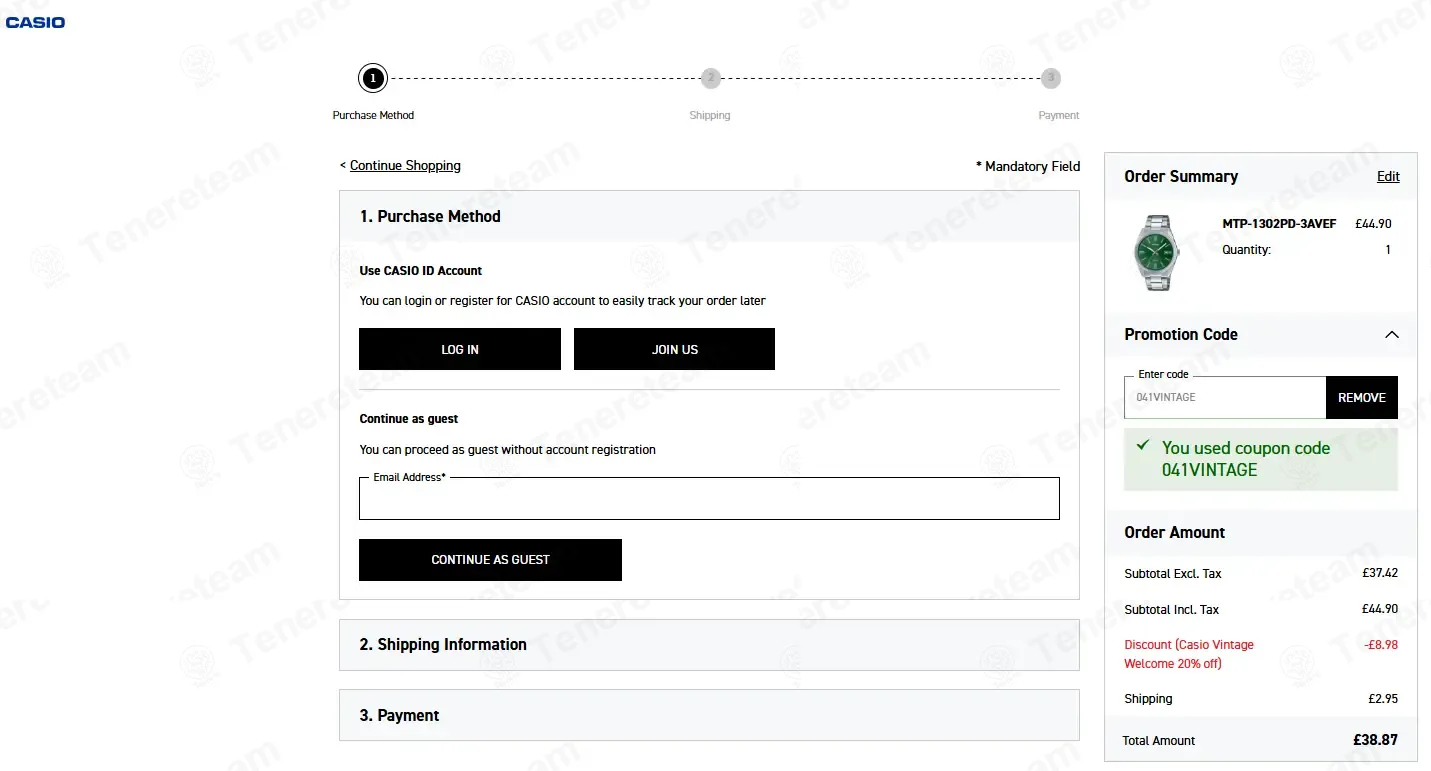The height and width of the screenshot is (771, 1431).
Task: Click the CASIO logo
Action: (35, 22)
